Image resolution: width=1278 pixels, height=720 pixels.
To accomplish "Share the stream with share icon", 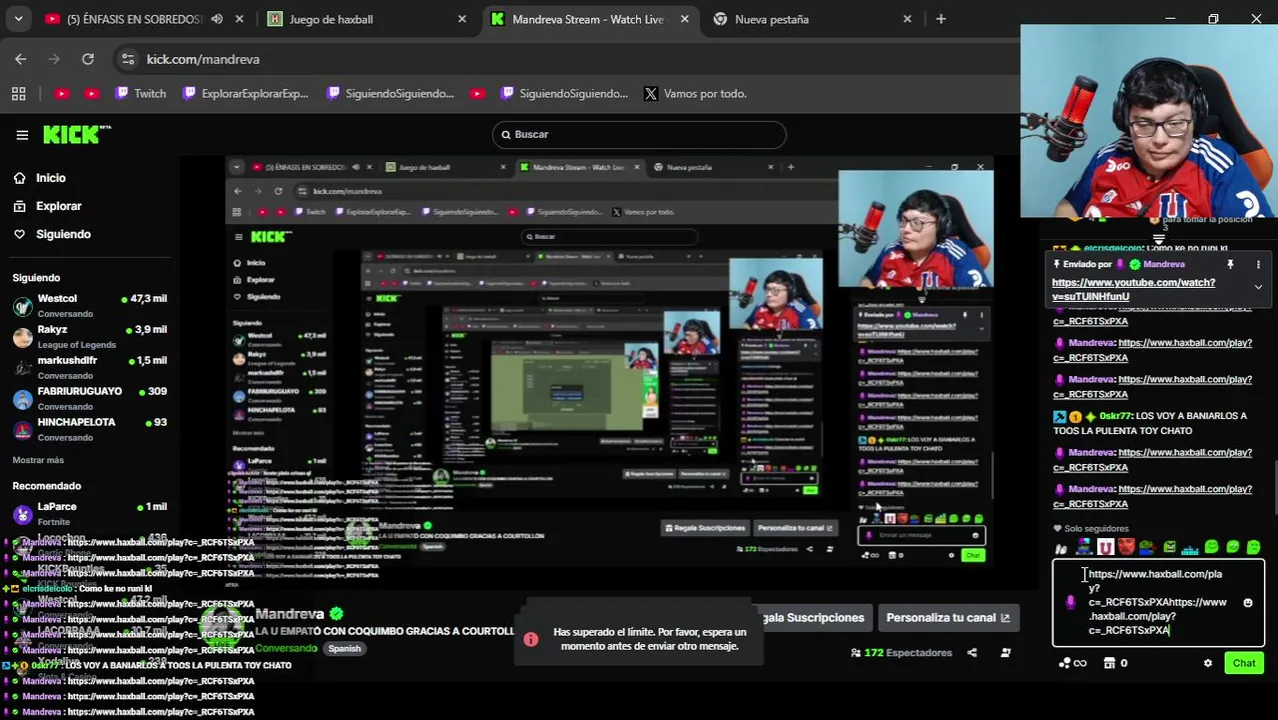I will click(971, 653).
